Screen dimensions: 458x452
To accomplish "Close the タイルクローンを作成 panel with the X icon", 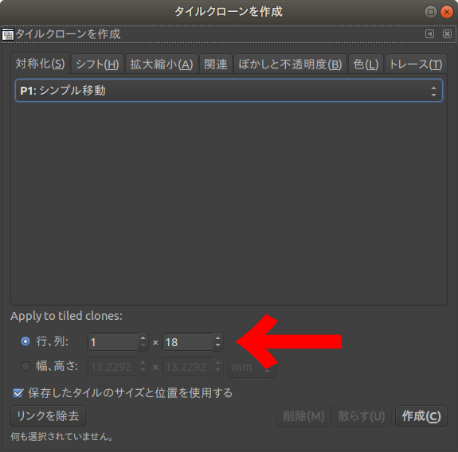I will click(447, 34).
